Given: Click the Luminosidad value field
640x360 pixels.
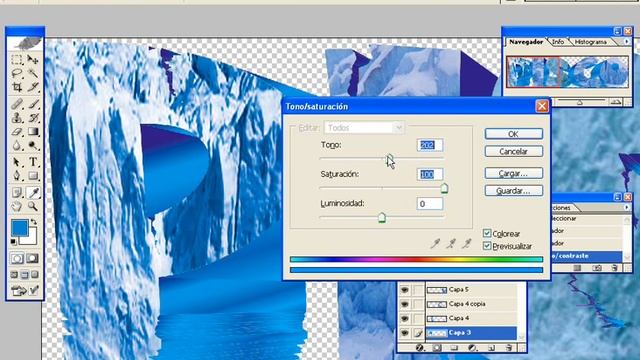Looking at the screenshot, I should click(430, 204).
